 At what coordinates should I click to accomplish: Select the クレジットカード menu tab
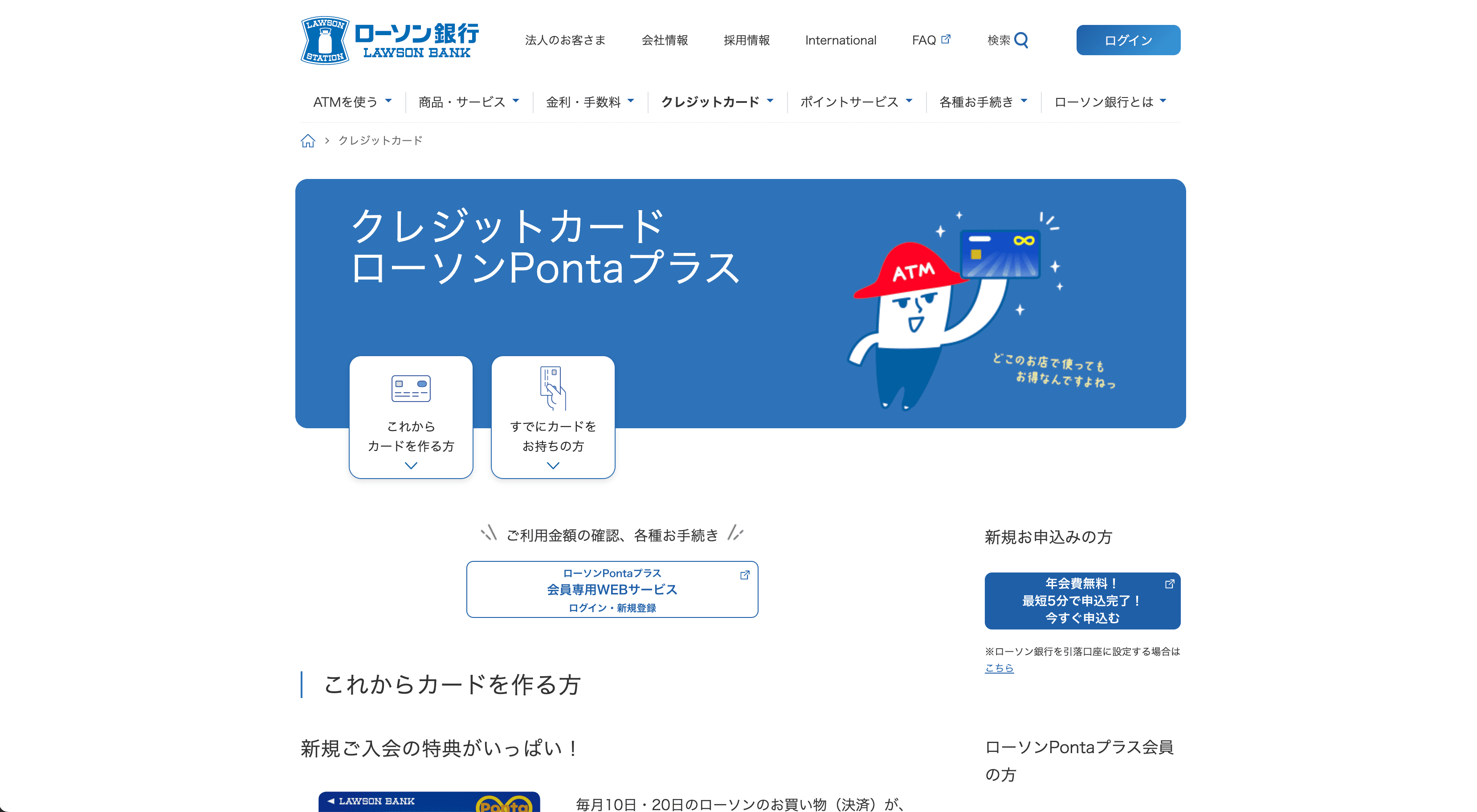(x=714, y=102)
